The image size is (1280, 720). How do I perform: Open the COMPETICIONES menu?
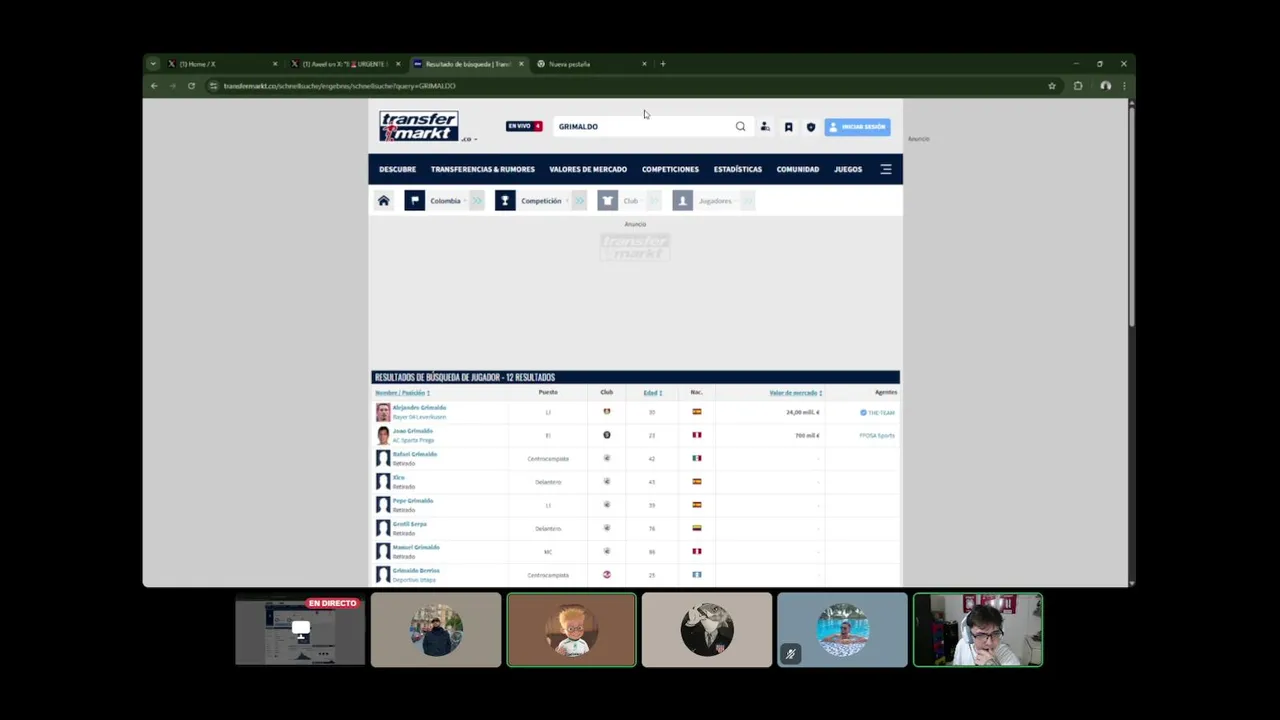point(670,169)
